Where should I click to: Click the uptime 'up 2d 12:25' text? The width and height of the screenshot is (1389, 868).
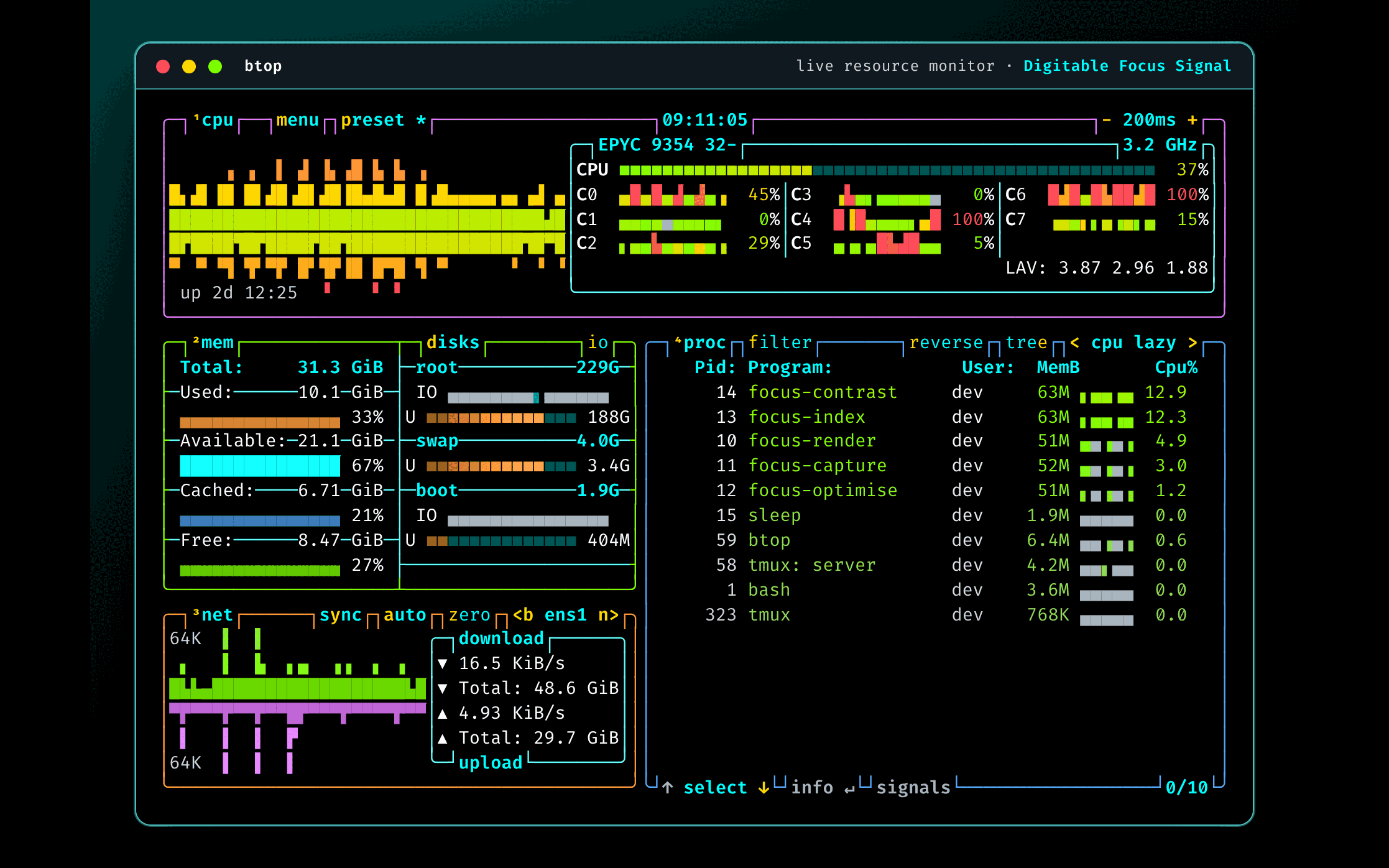(239, 293)
